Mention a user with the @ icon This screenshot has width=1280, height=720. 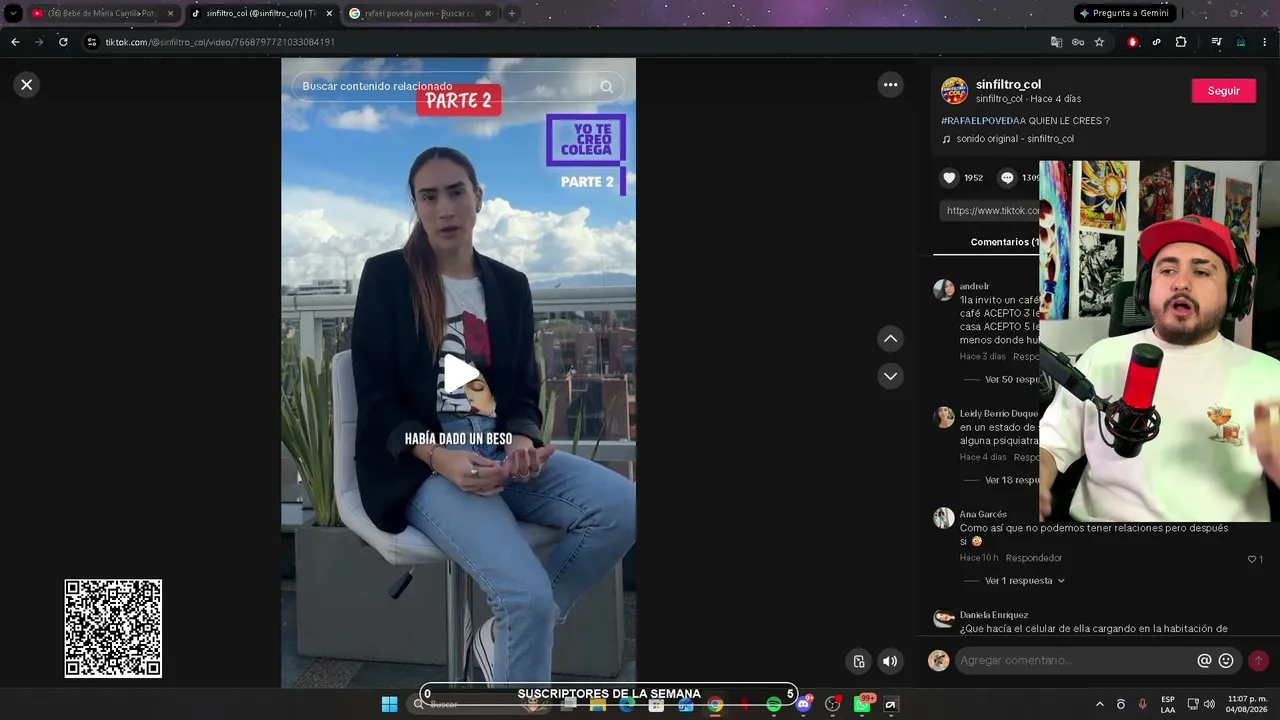[1204, 661]
